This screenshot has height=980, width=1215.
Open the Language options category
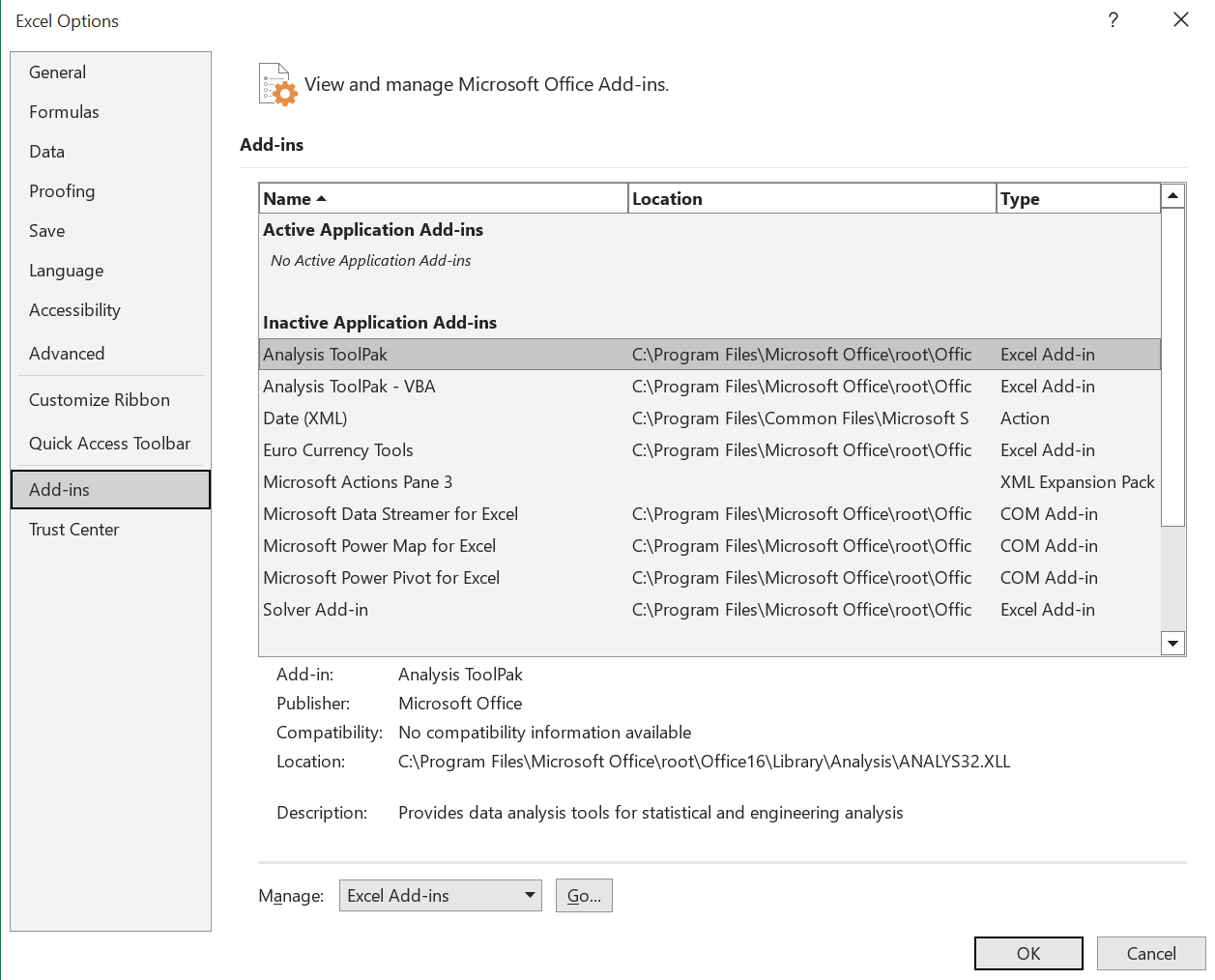coord(110,271)
